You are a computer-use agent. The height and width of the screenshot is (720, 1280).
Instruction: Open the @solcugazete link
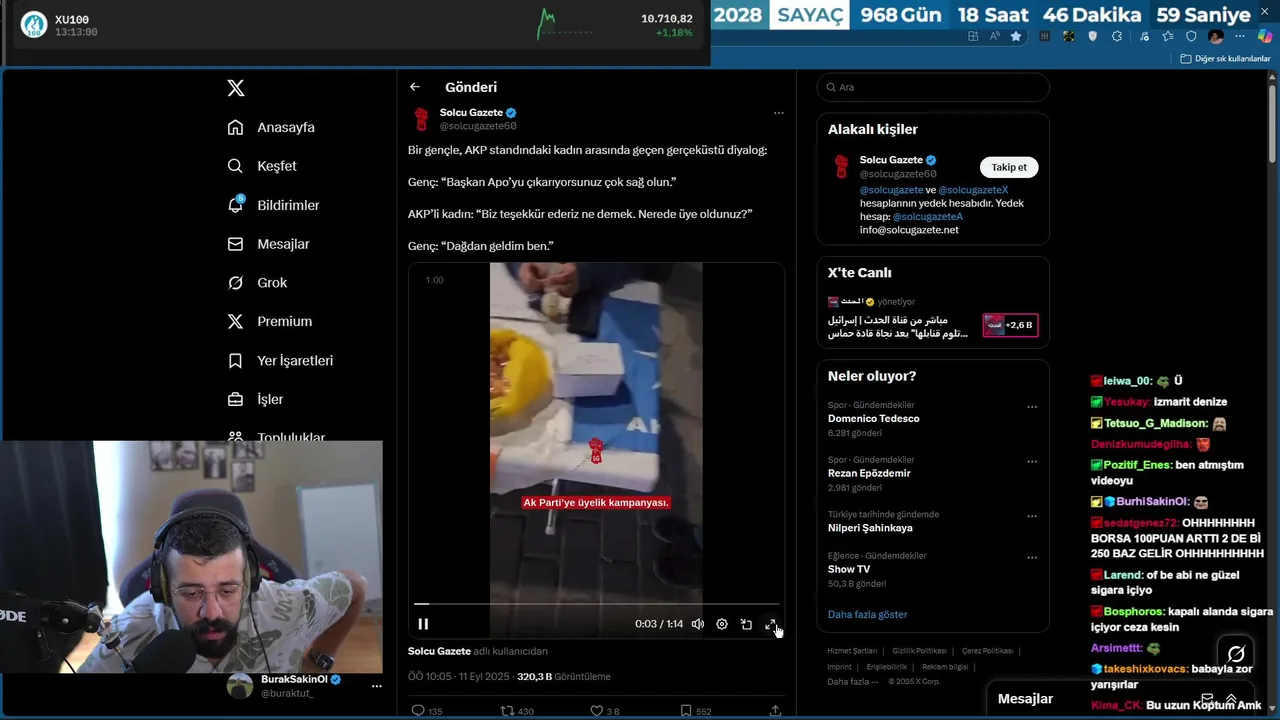click(891, 190)
